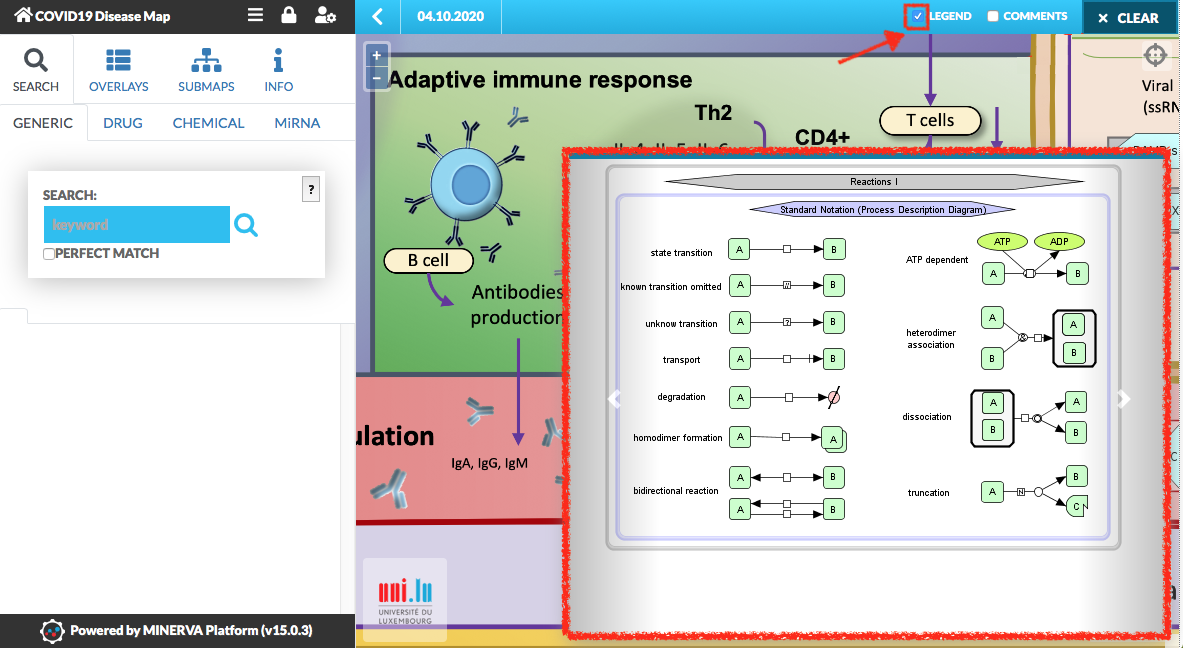This screenshot has width=1183, height=648.
Task: Uncheck the Legend checkbox
Action: (x=917, y=16)
